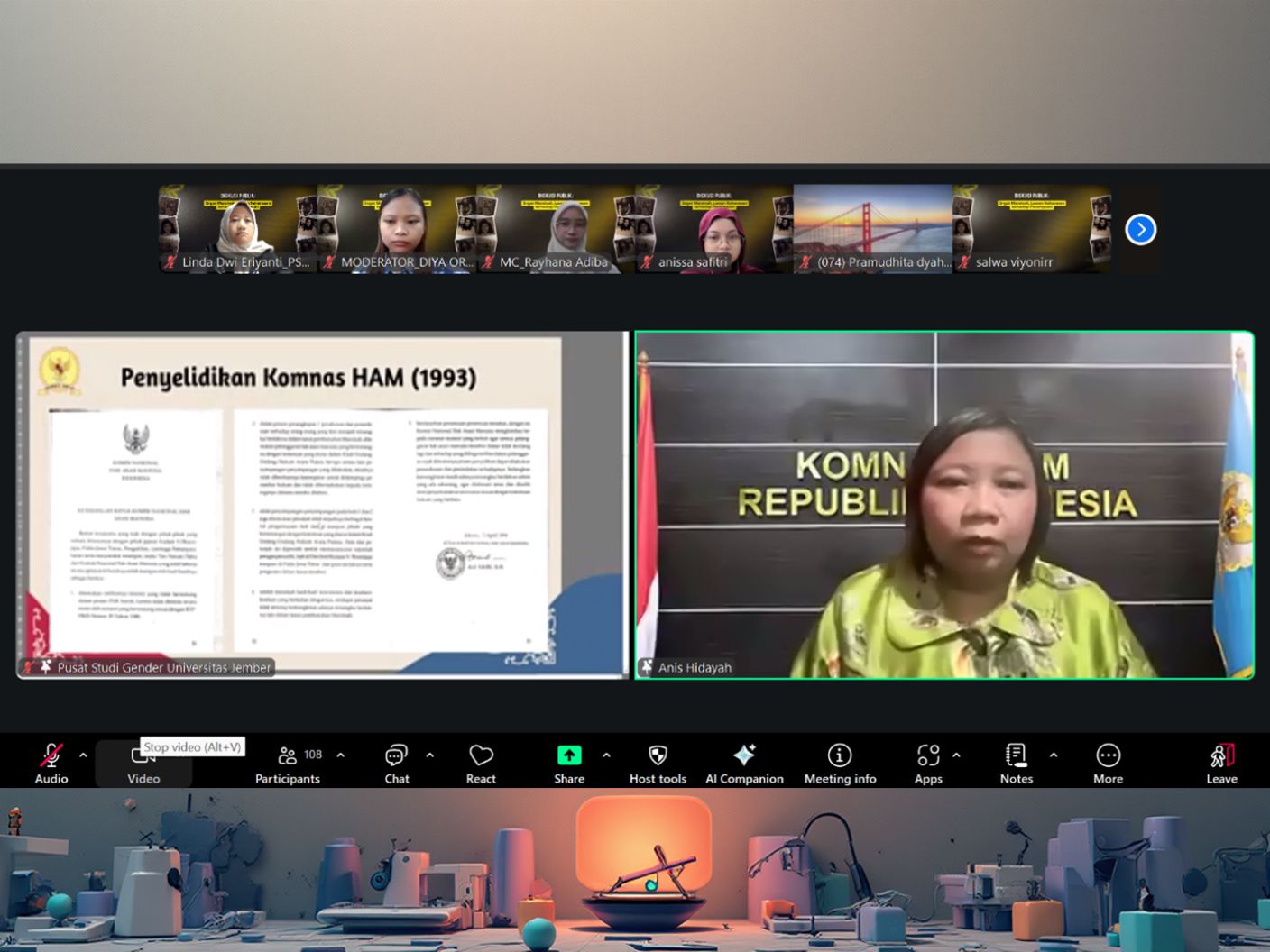Open the React emoji menu
The image size is (1270, 952).
tap(481, 763)
